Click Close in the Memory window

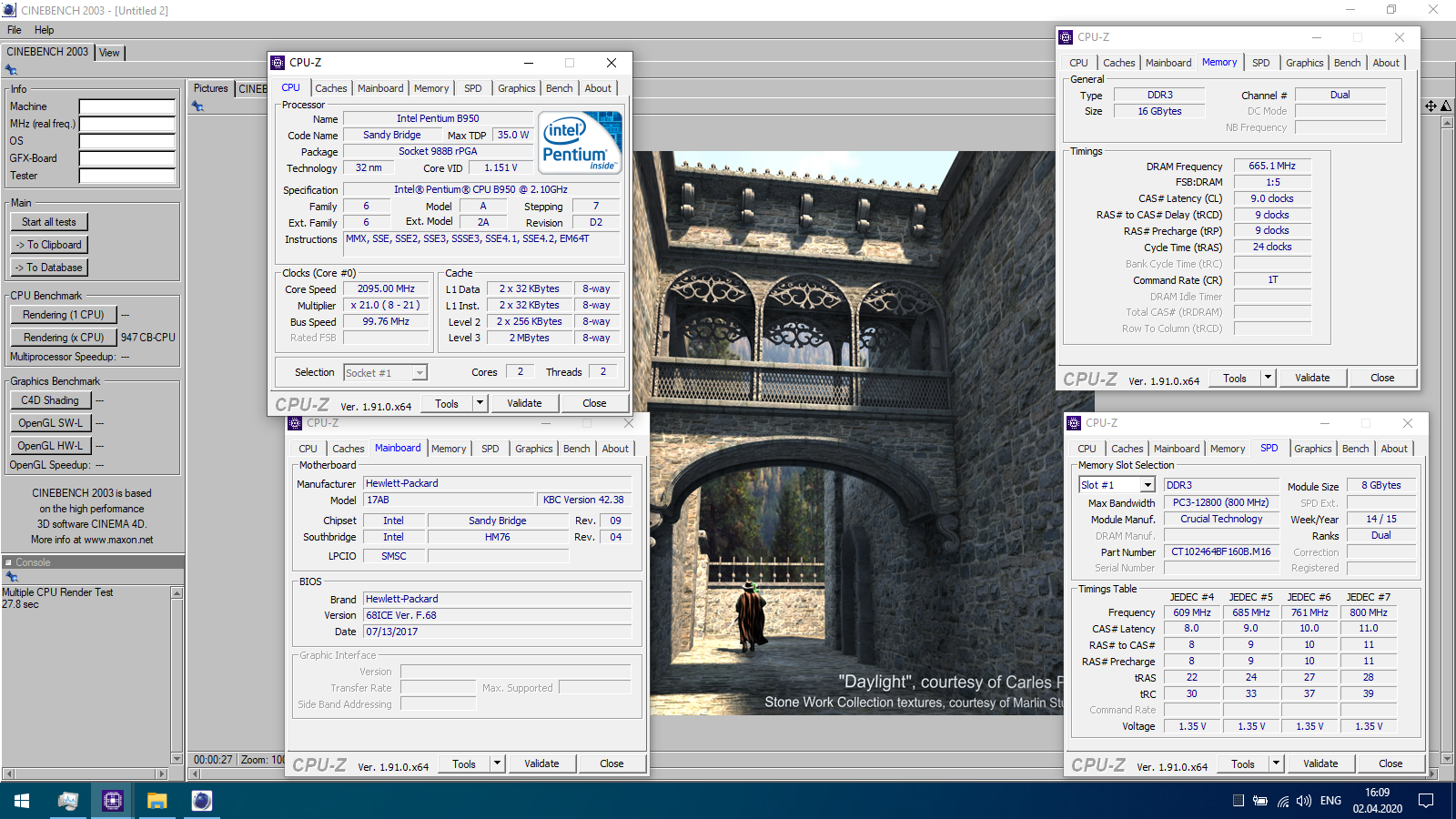(x=1382, y=378)
